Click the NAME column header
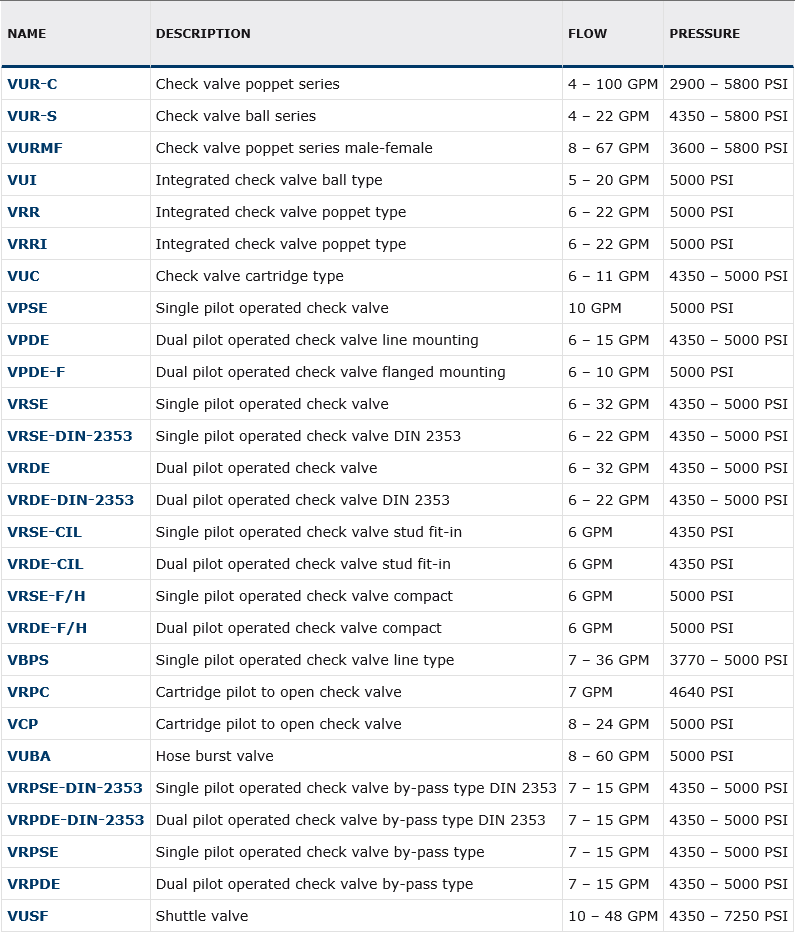This screenshot has width=795, height=933. tap(27, 34)
